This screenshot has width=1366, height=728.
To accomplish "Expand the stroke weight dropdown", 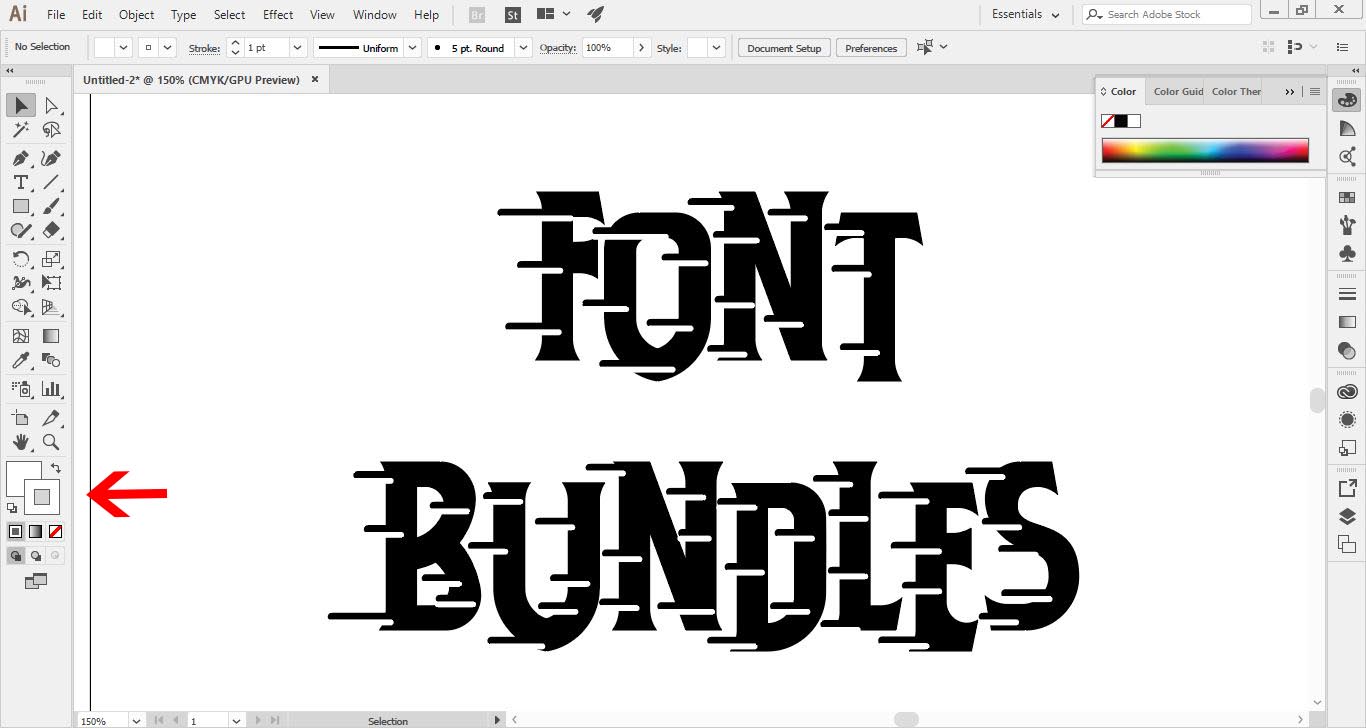I will pyautogui.click(x=298, y=47).
